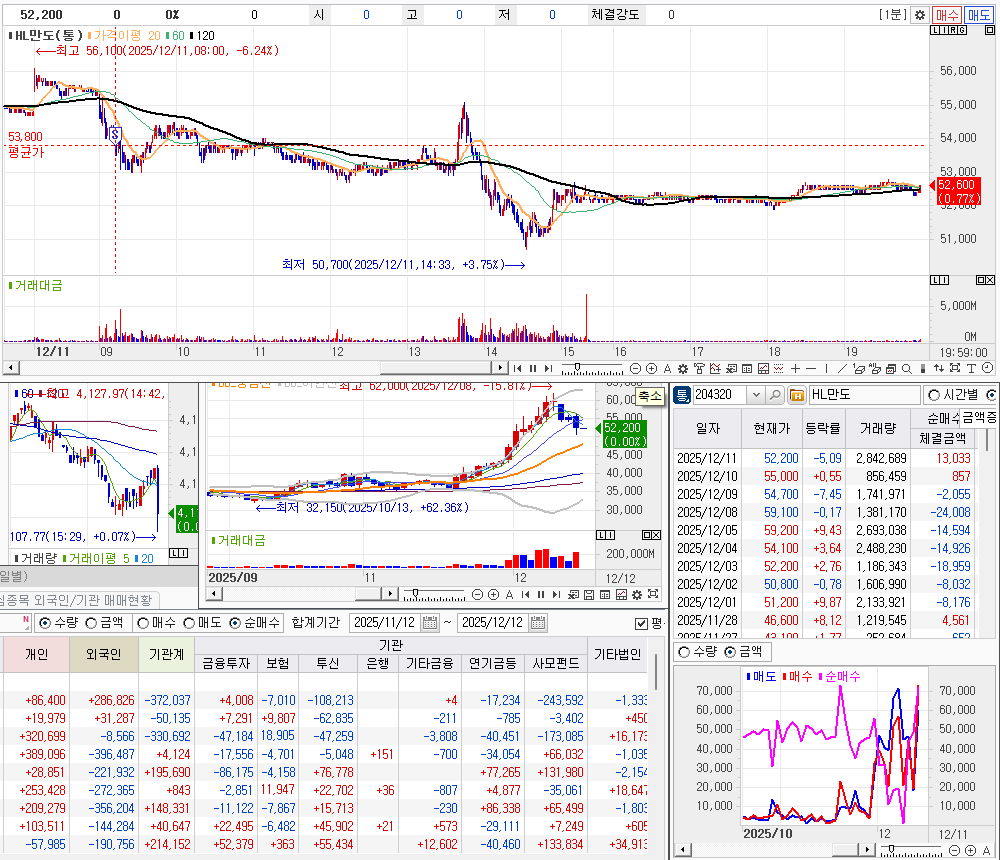Viewport: 1000px width, 860px height.
Task: Add indicator chart icon in main toolbar
Action: point(715,369)
